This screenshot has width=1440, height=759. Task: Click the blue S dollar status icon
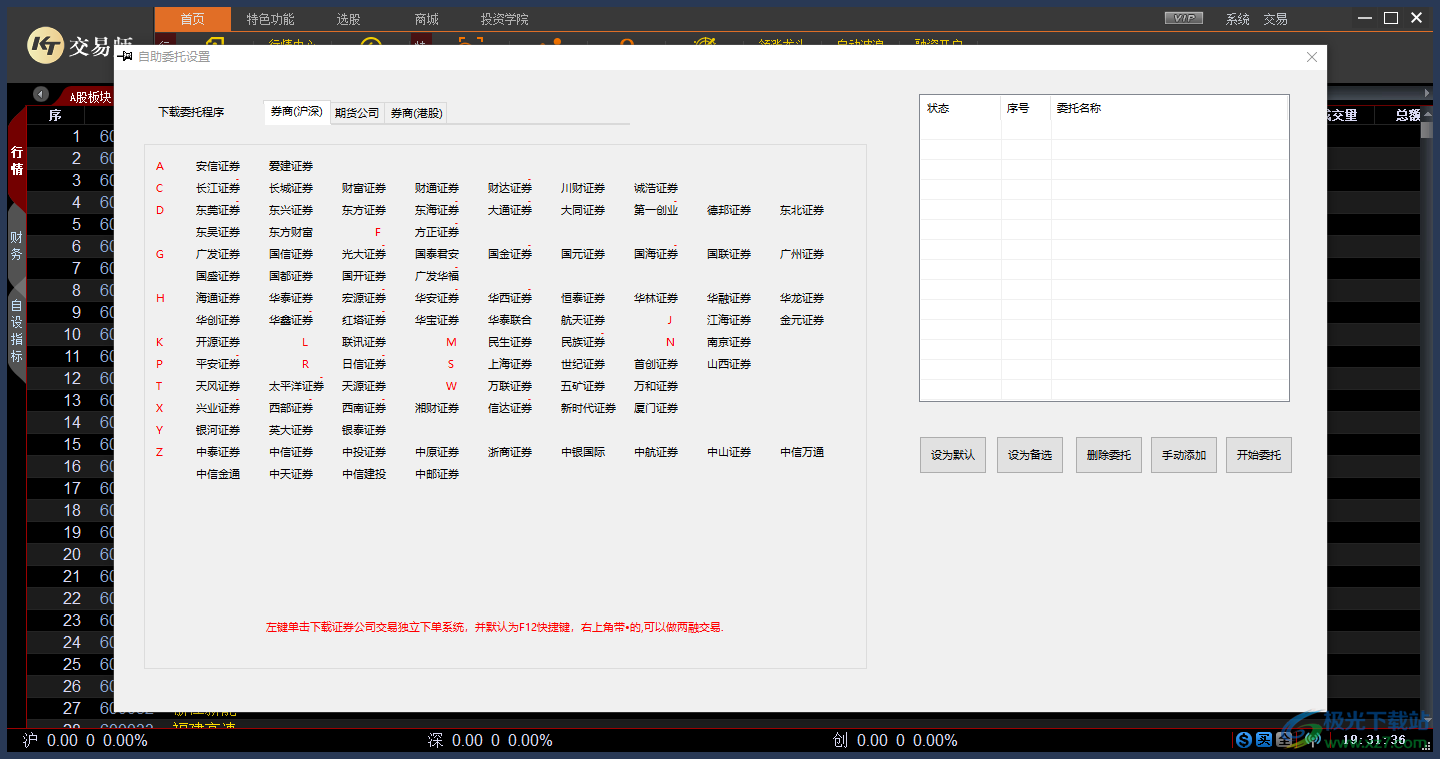[1244, 740]
